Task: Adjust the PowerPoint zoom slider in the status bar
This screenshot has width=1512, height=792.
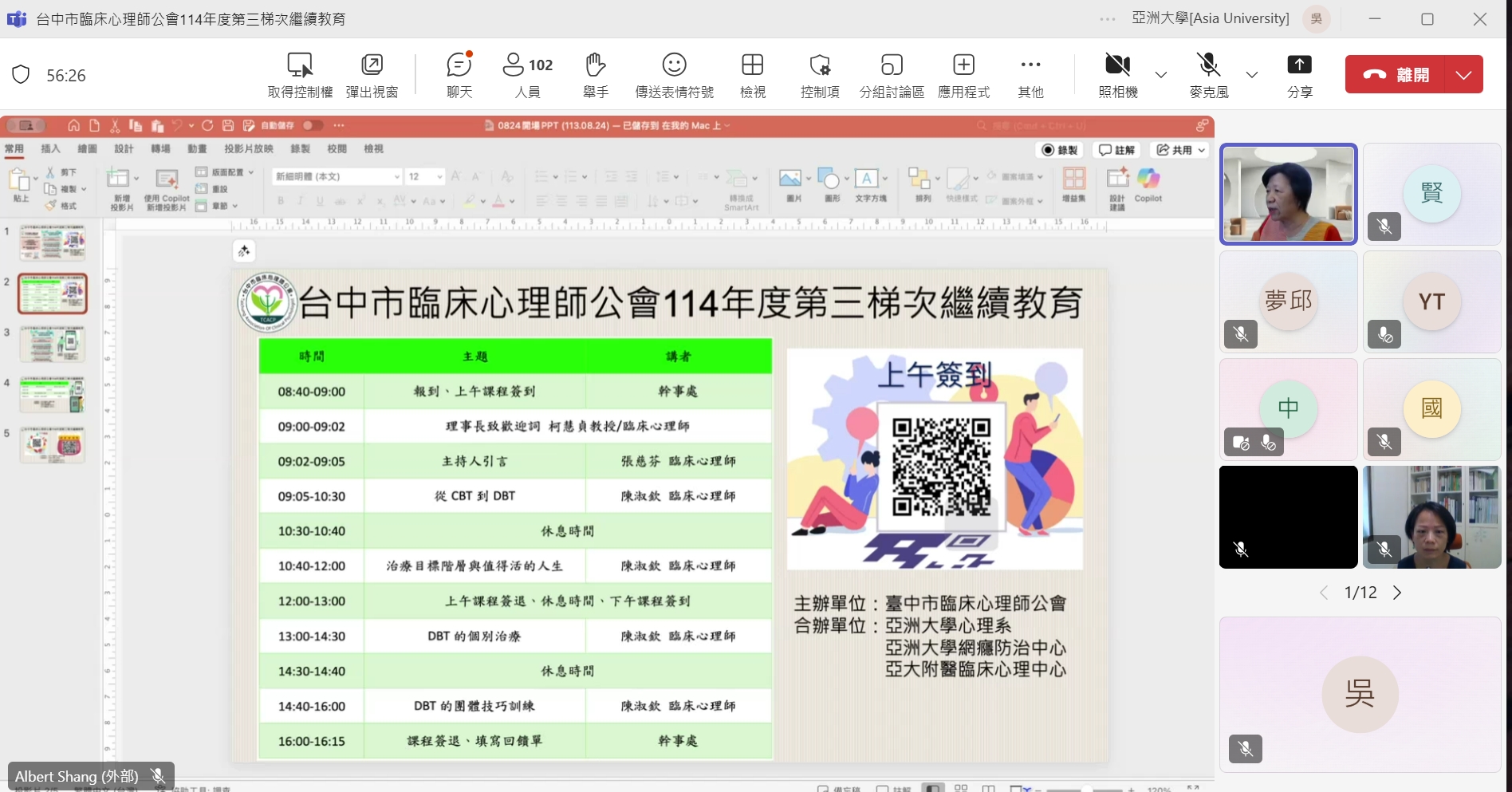Action: click(x=1086, y=789)
